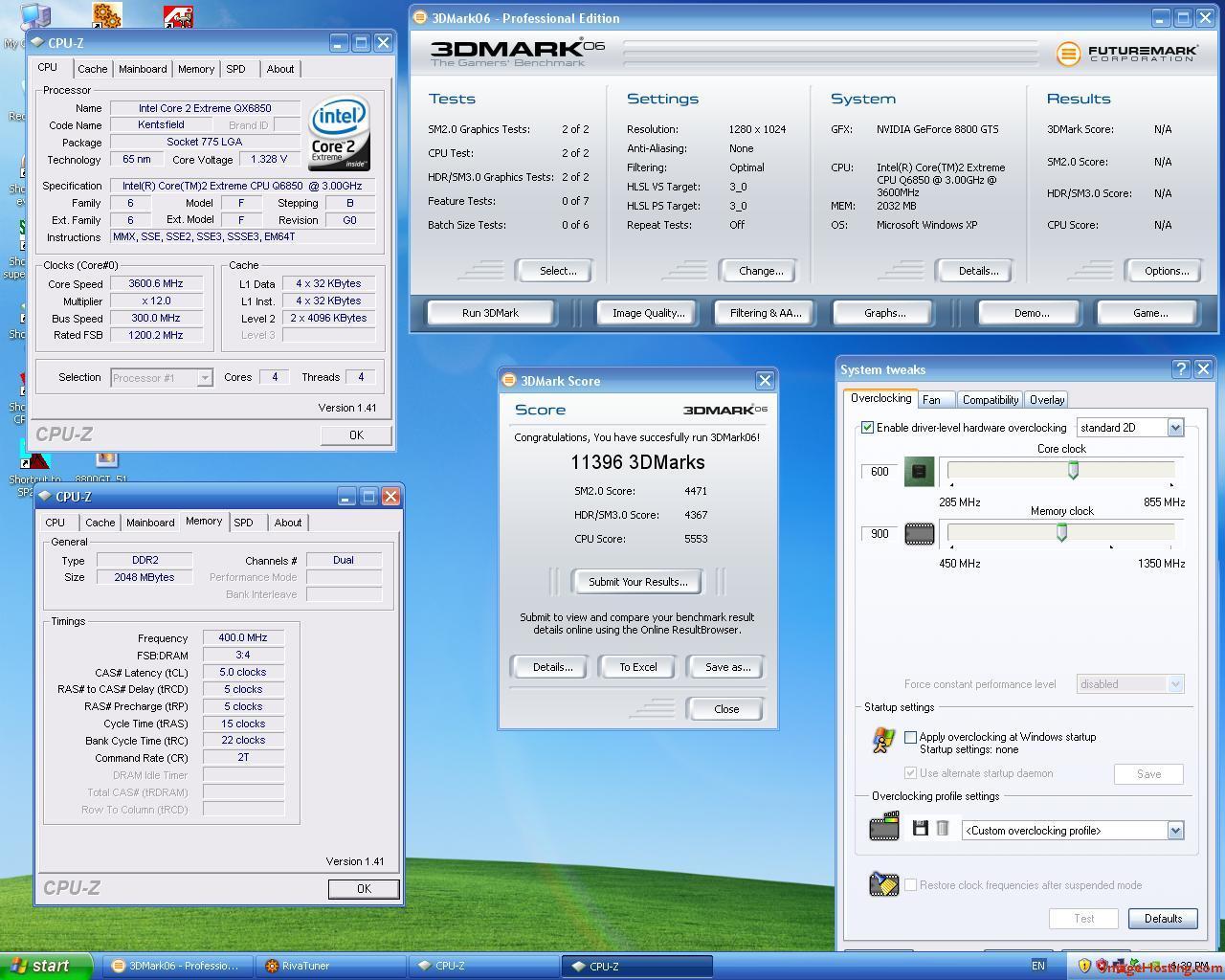Click the Core clock slider handle

pyautogui.click(x=1073, y=470)
